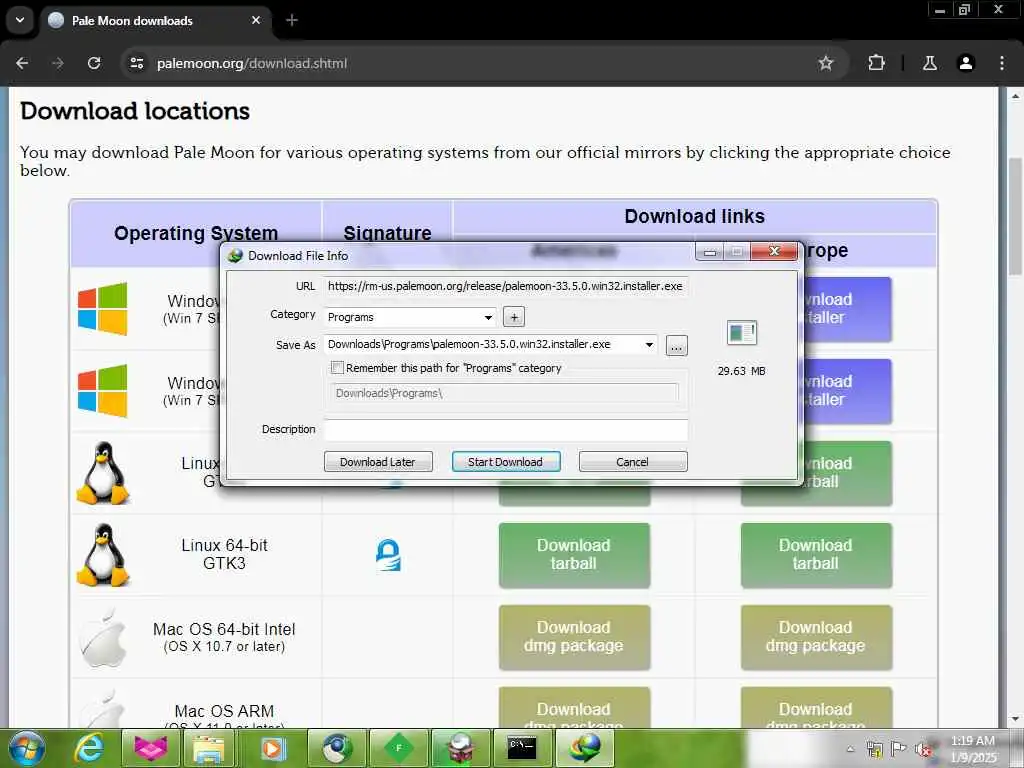Open the pink cat app on taskbar
This screenshot has height=768, width=1024.
(x=151, y=748)
